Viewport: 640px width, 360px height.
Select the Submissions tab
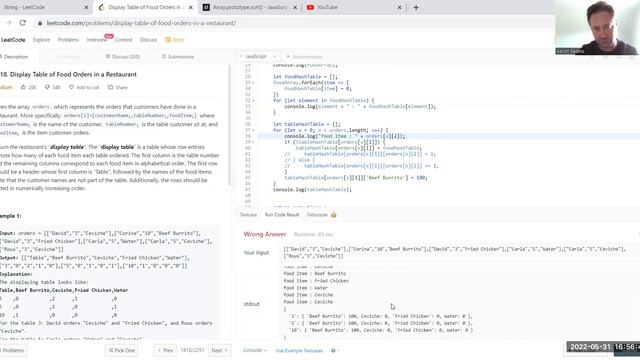click(x=178, y=57)
